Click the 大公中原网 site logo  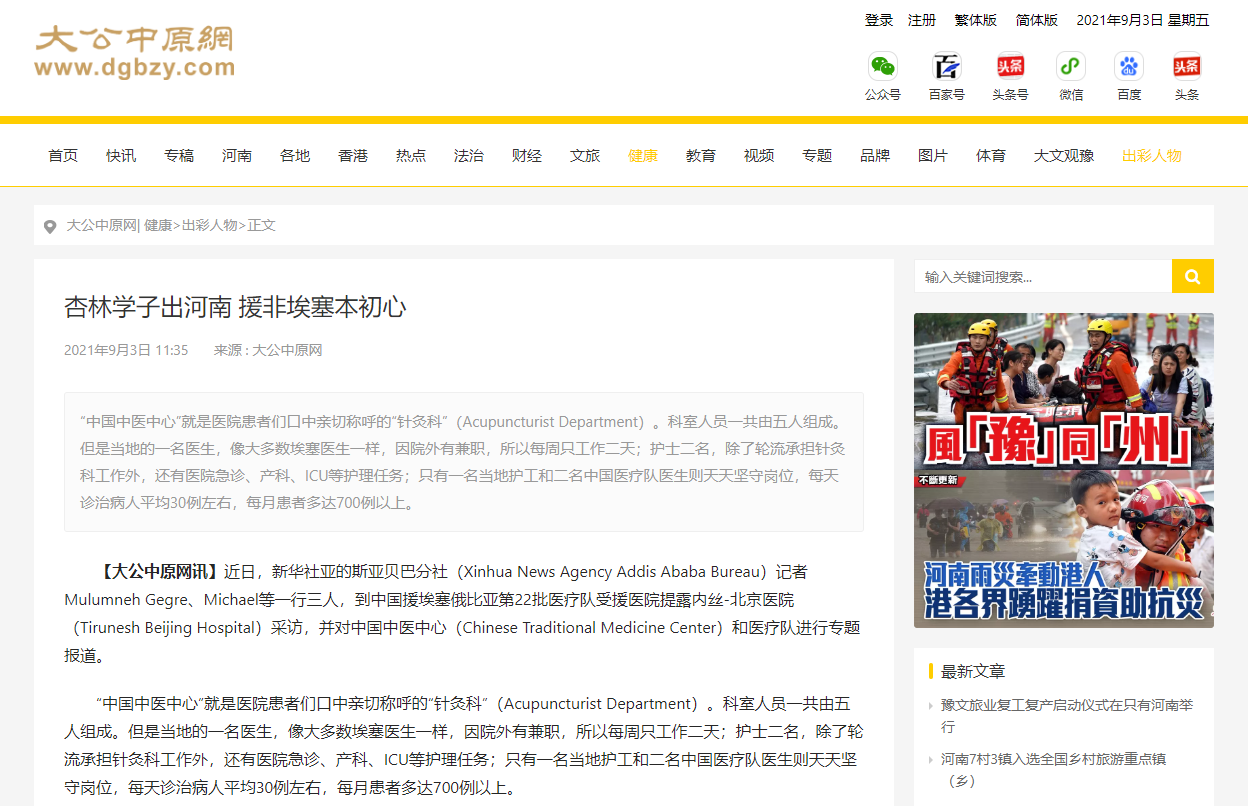pos(134,52)
